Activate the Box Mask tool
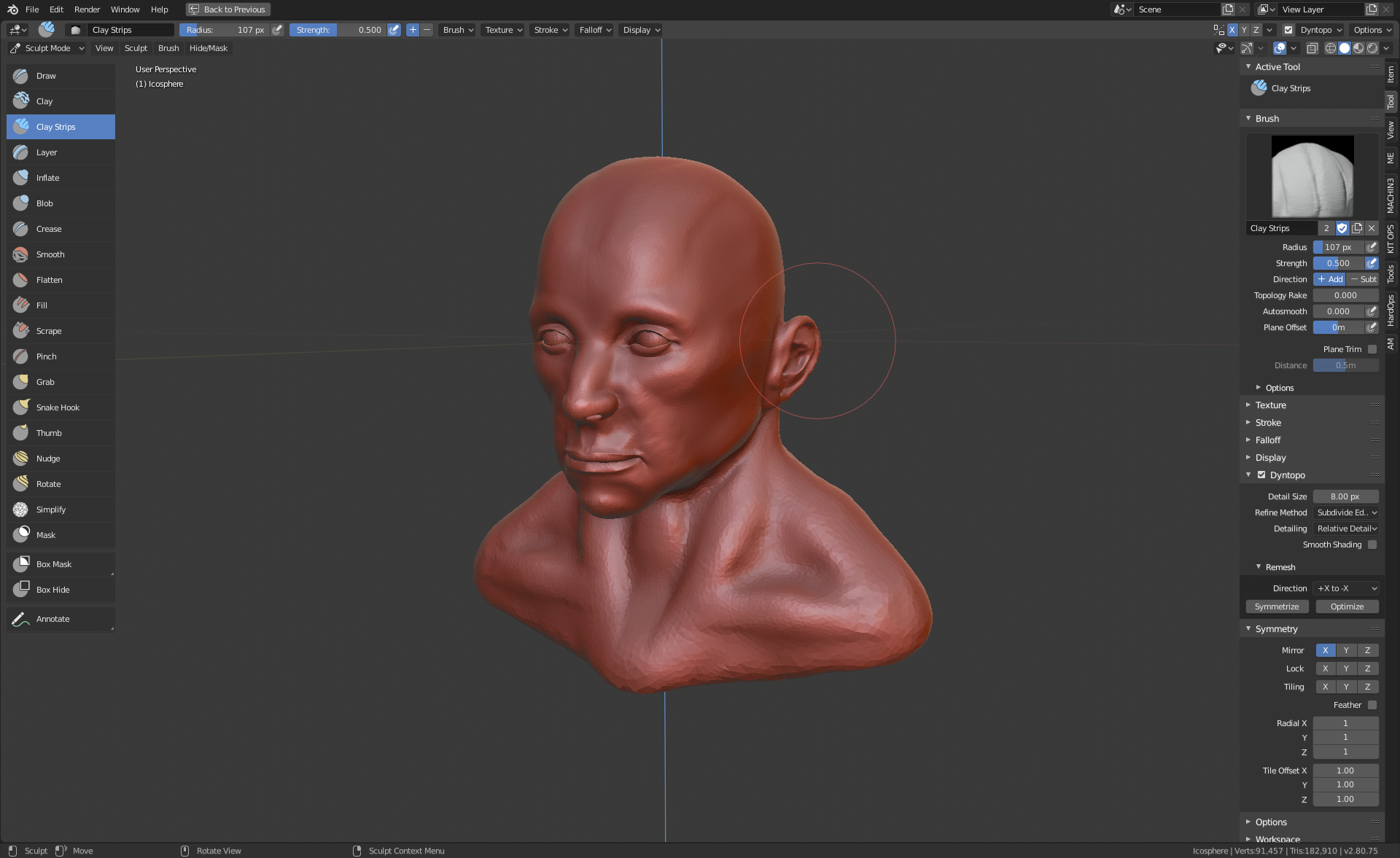Image resolution: width=1400 pixels, height=858 pixels. 54,564
